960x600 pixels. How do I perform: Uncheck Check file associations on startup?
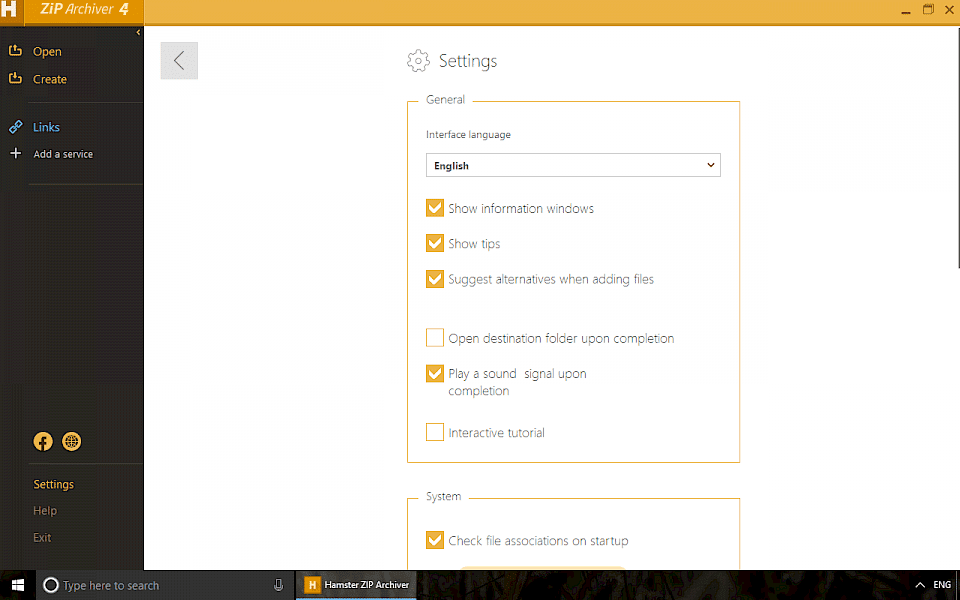point(435,540)
